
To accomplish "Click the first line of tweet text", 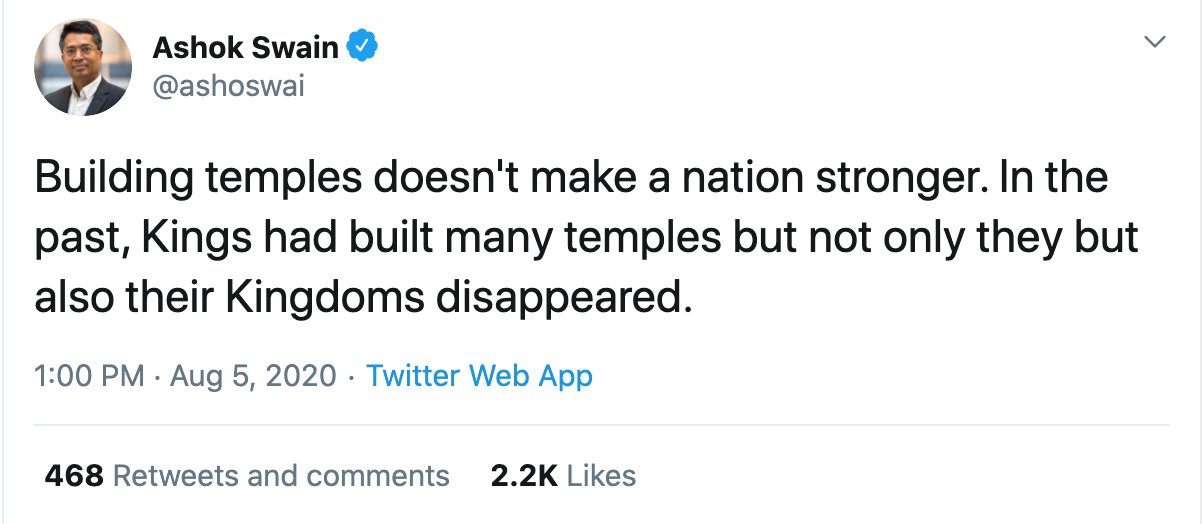I will pyautogui.click(x=570, y=178).
